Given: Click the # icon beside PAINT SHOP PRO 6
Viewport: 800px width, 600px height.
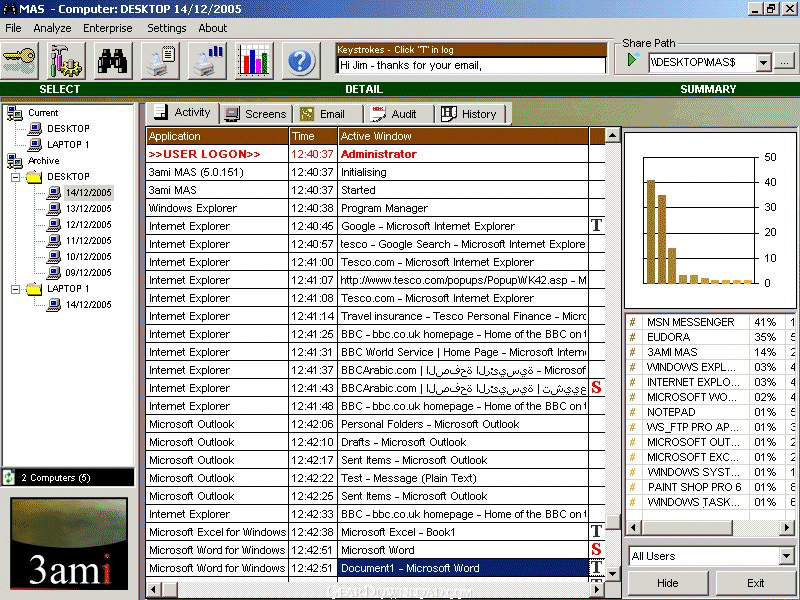Looking at the screenshot, I should 633,487.
